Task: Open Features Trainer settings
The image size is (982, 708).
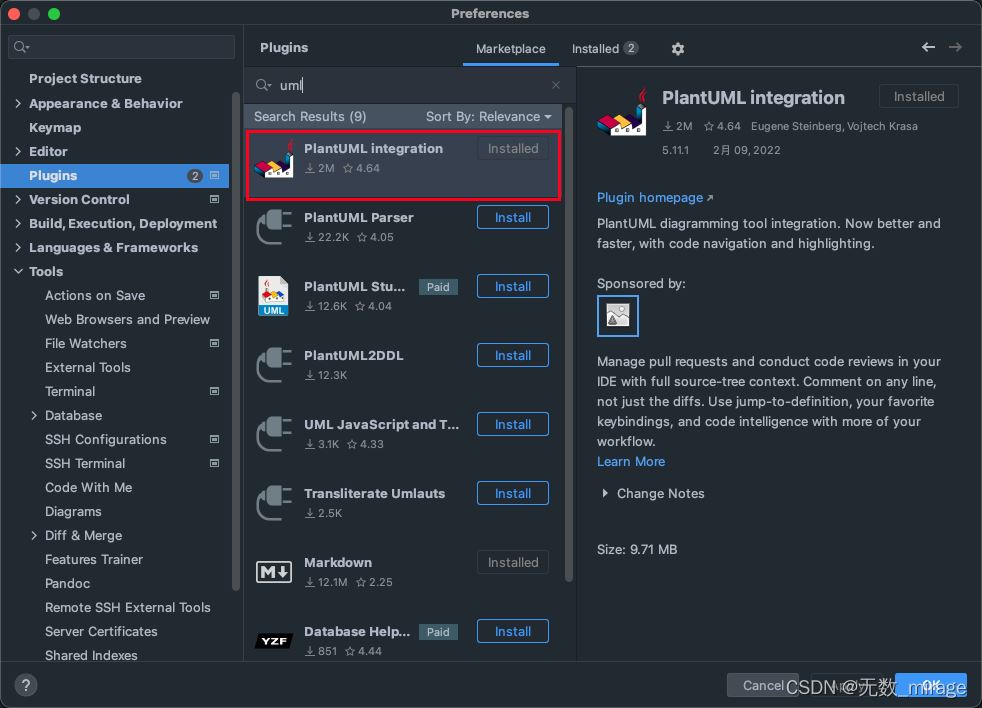Action: point(94,559)
